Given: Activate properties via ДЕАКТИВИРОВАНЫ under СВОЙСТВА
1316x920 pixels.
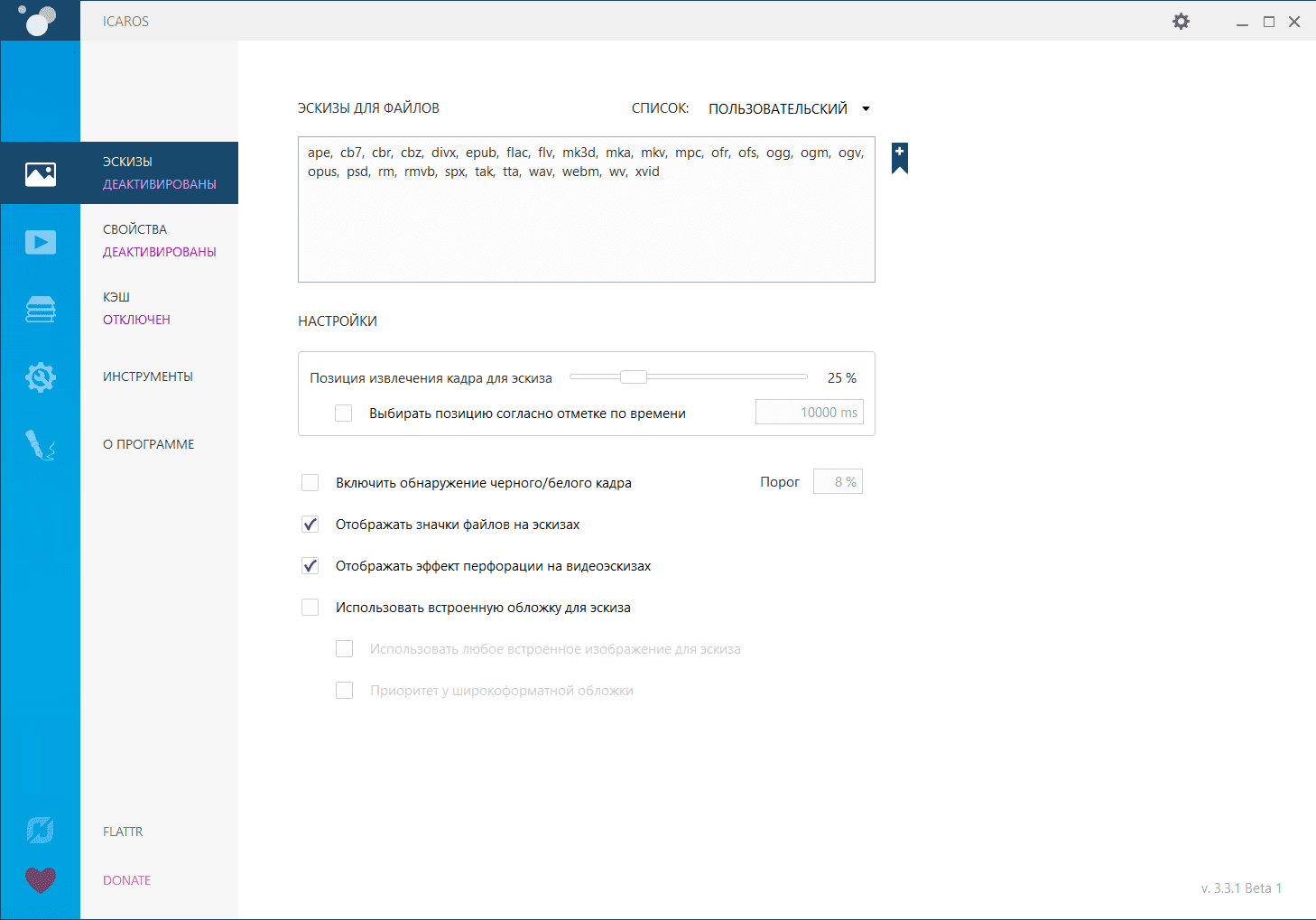Looking at the screenshot, I should point(160,252).
